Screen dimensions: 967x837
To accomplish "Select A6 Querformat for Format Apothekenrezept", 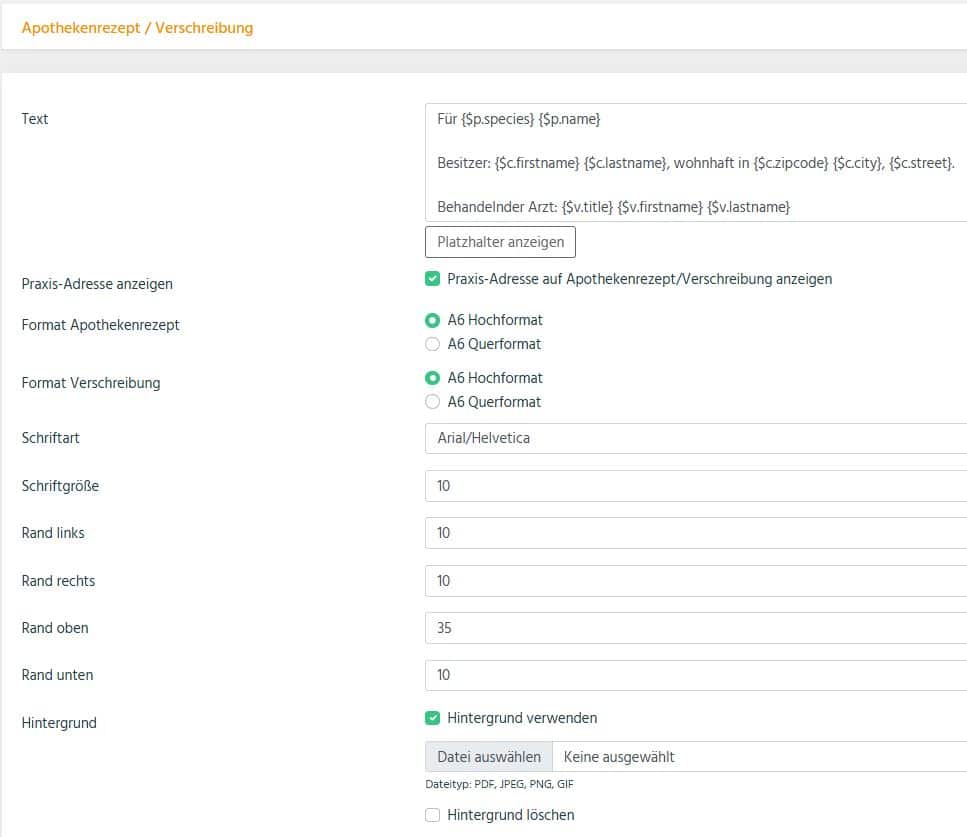I will tap(432, 344).
